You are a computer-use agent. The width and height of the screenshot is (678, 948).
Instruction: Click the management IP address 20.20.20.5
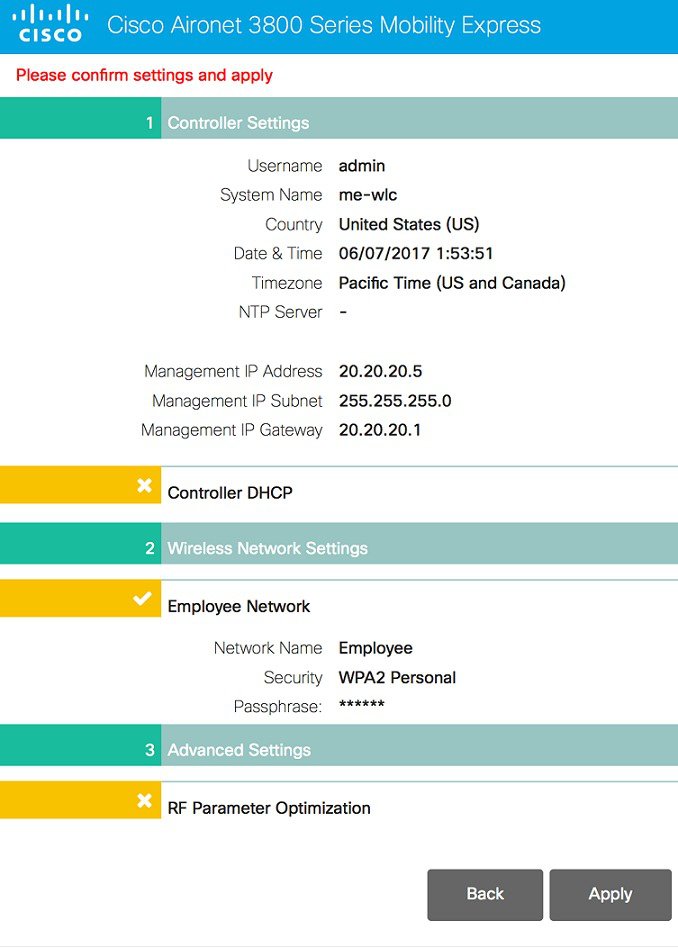380,371
